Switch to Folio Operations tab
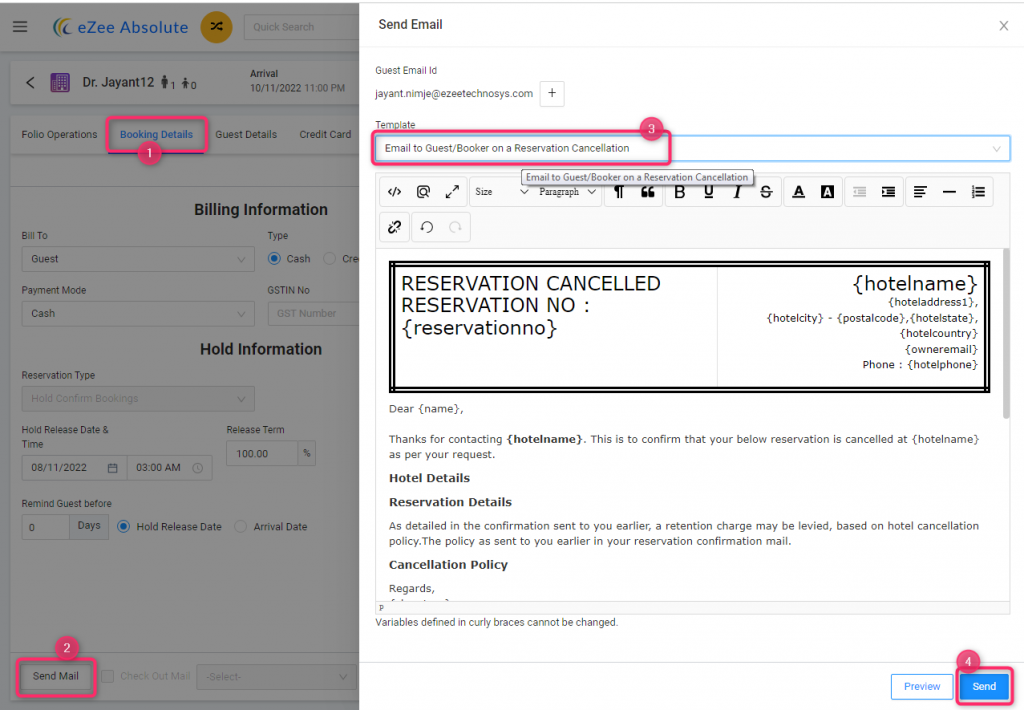The height and width of the screenshot is (710, 1024). pyautogui.click(x=59, y=135)
